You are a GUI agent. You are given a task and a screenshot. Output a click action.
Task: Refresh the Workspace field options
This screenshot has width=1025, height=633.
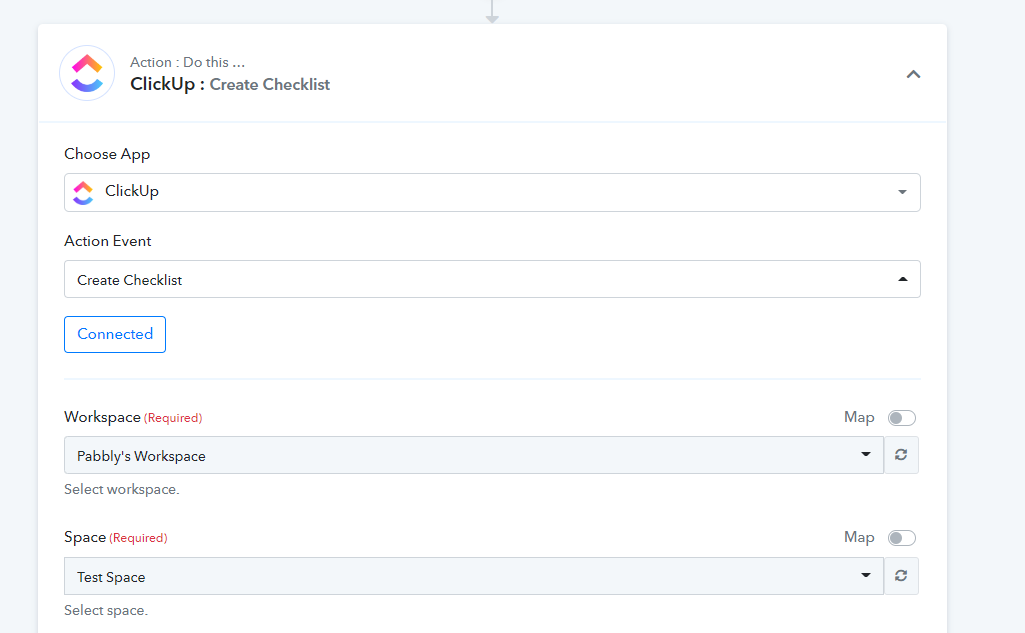[901, 454]
